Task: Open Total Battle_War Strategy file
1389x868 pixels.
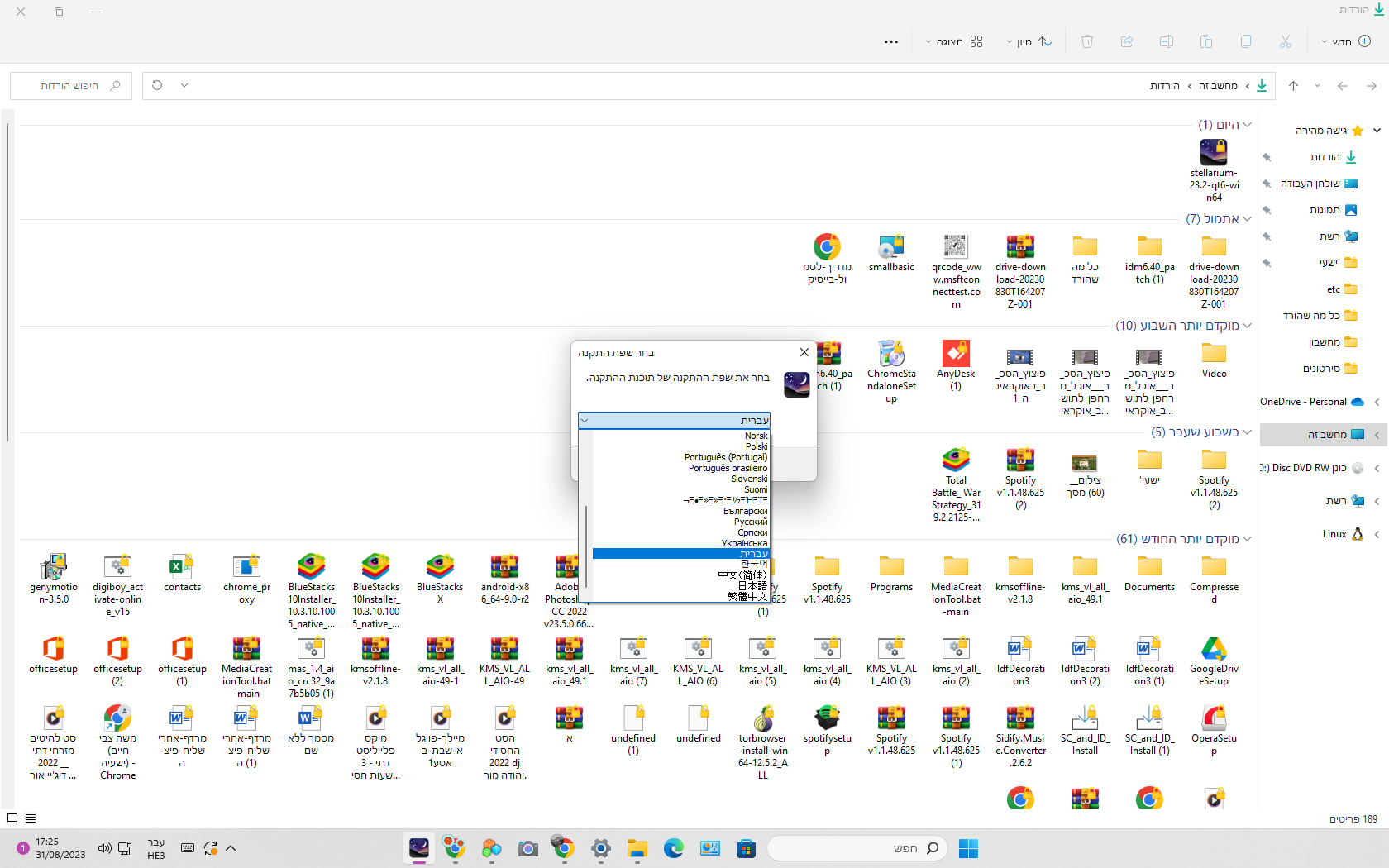Action: coord(956,484)
